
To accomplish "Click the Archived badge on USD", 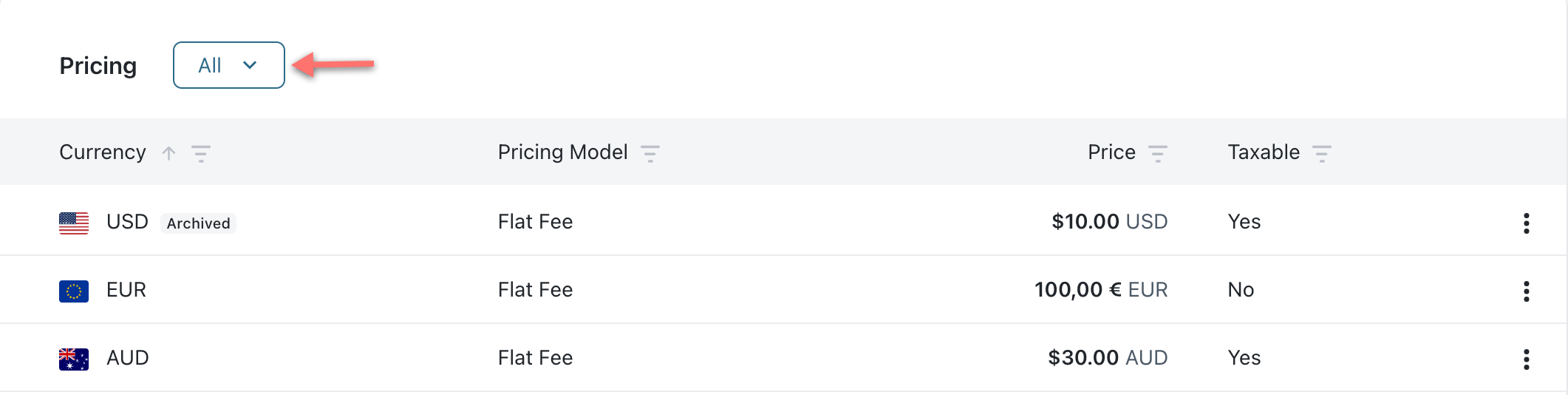I will 198,223.
